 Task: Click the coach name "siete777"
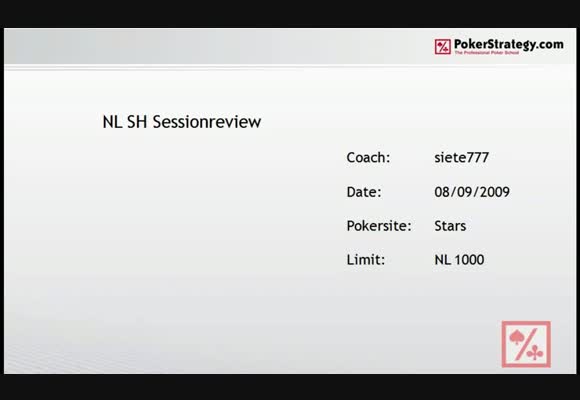pos(462,158)
